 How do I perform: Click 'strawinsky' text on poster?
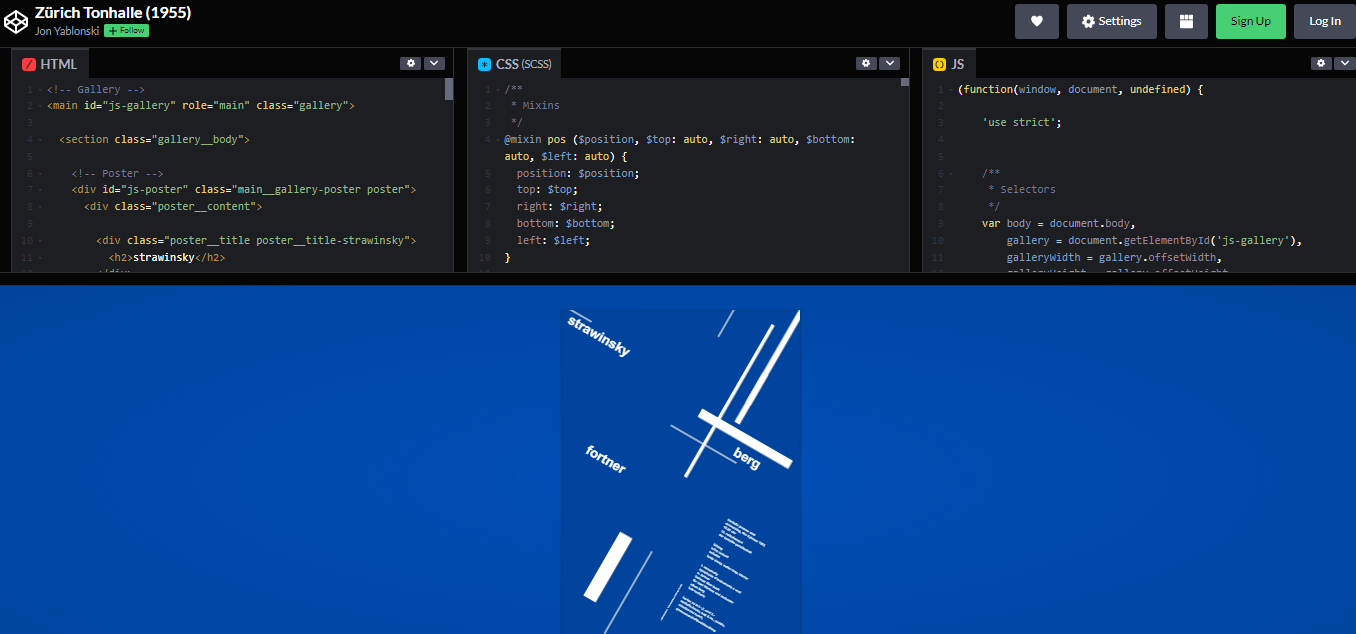pyautogui.click(x=599, y=336)
